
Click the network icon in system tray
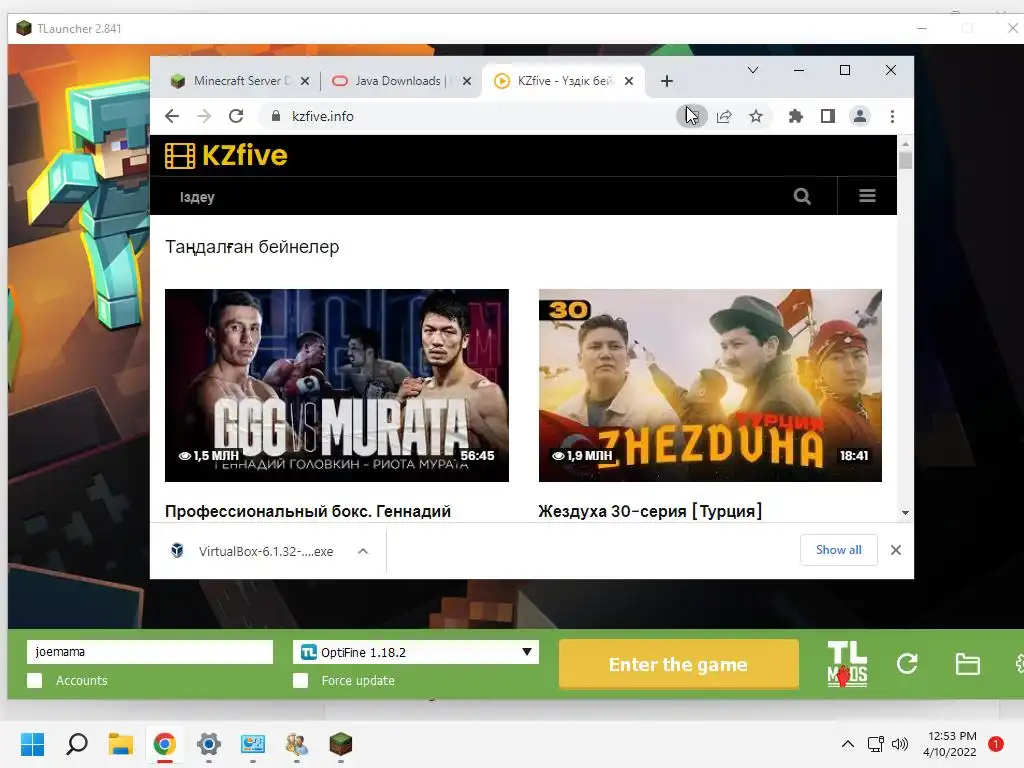click(x=875, y=744)
